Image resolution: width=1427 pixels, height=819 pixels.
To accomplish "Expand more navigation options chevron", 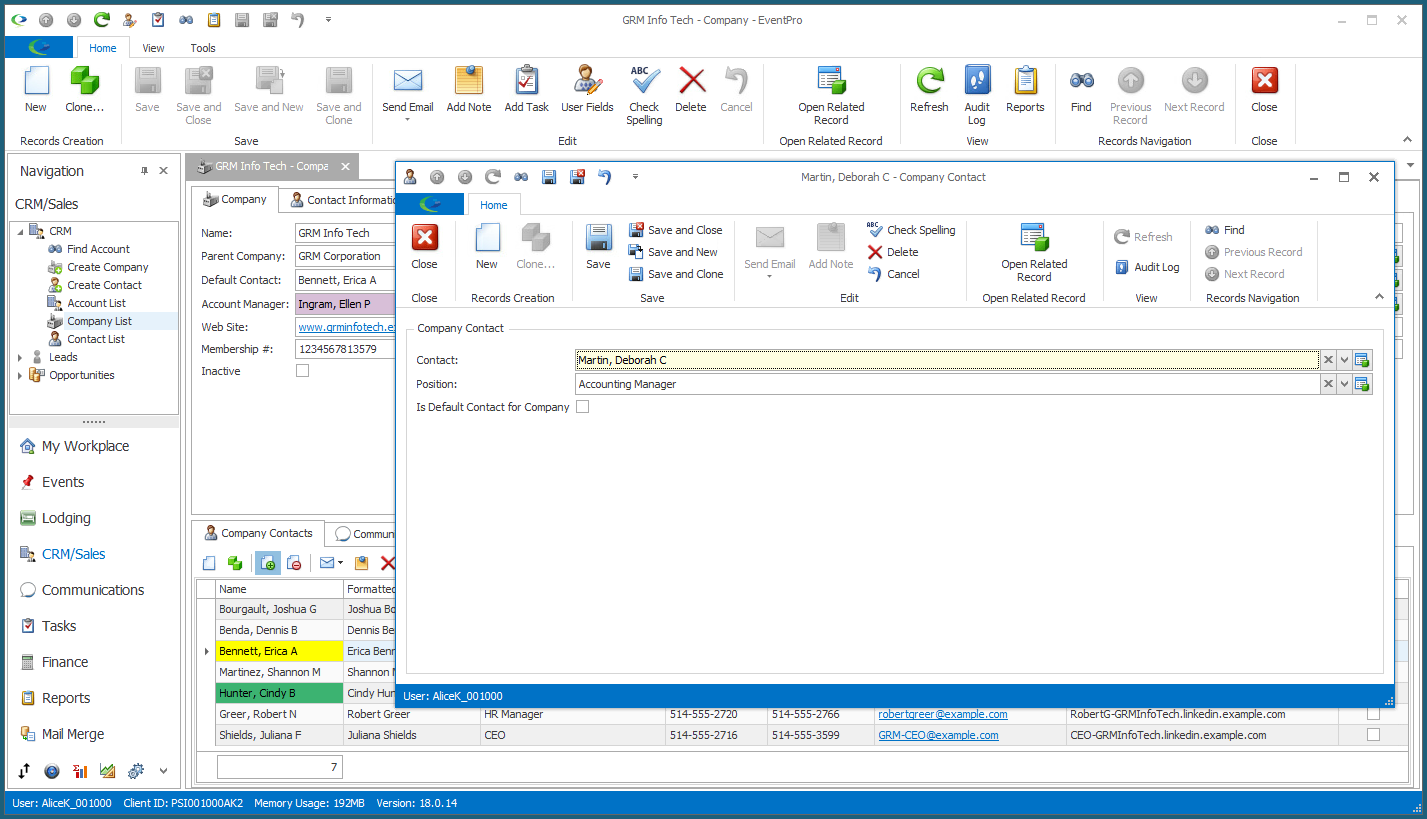I will tap(163, 771).
